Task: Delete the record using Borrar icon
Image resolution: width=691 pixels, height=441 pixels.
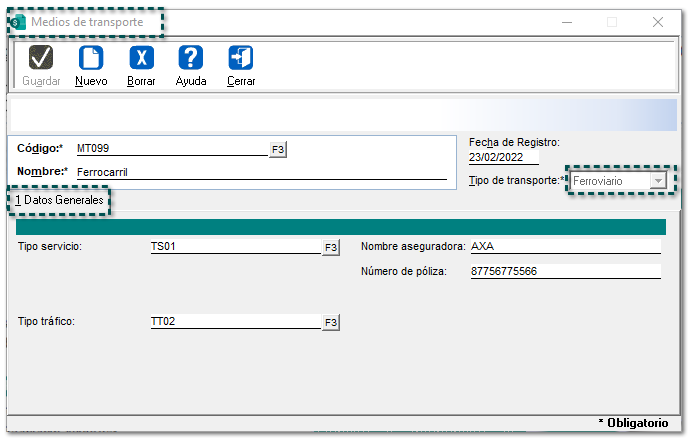Action: click(141, 59)
